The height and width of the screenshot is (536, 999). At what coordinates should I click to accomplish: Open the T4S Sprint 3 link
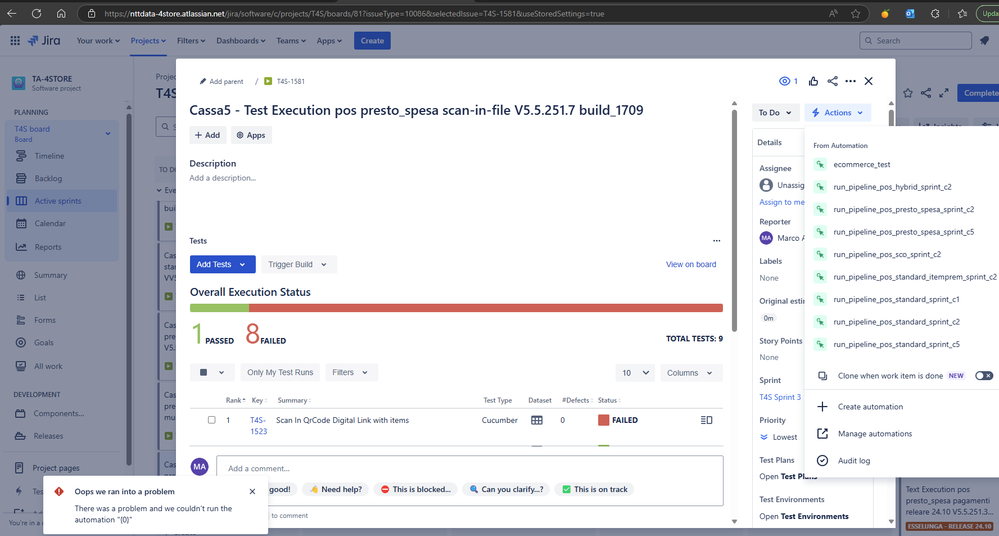[x=780, y=397]
